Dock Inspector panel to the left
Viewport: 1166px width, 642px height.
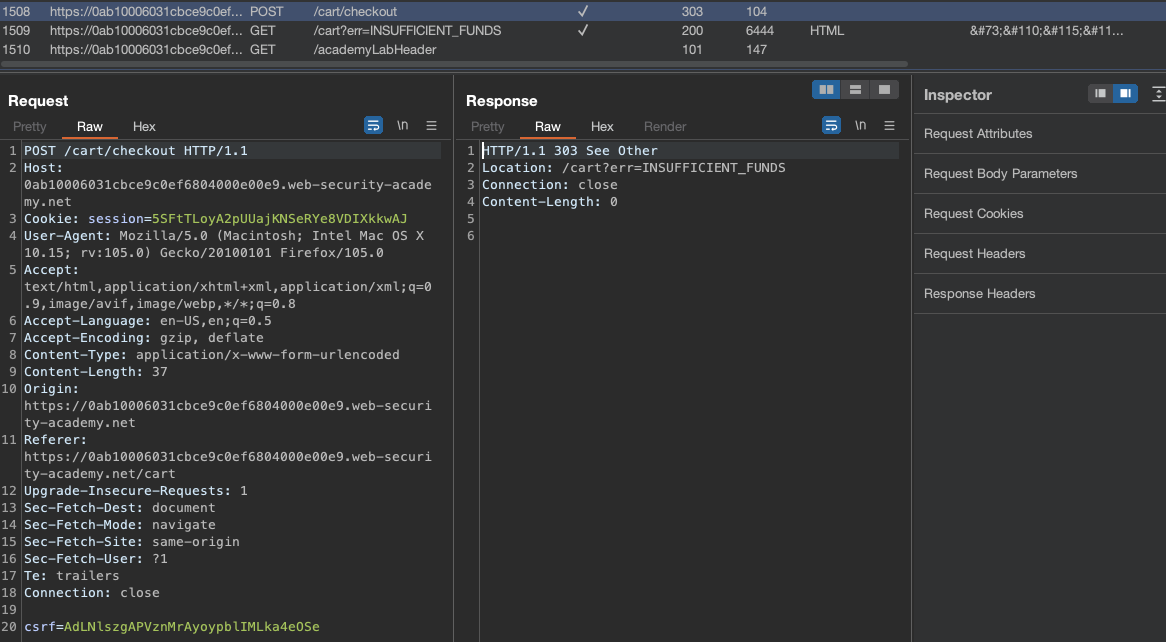[1101, 94]
